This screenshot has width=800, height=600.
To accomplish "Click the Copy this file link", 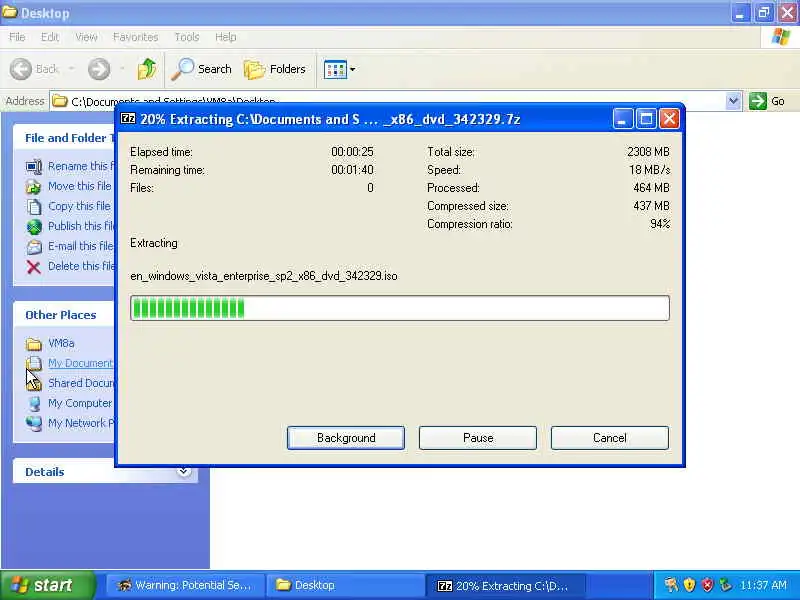I will tap(79, 206).
